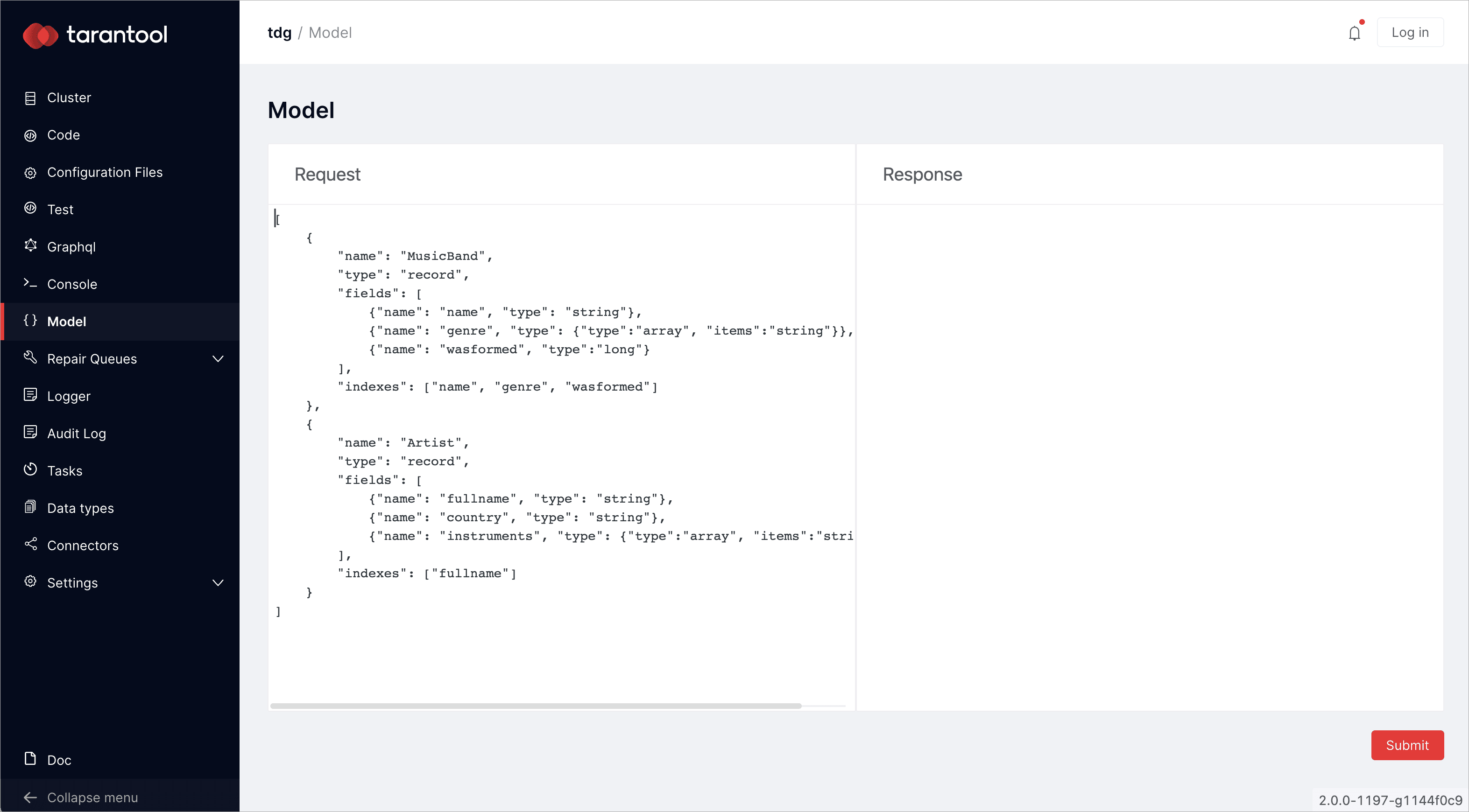Click the Response panel heading
The width and height of the screenshot is (1469, 812).
point(922,175)
